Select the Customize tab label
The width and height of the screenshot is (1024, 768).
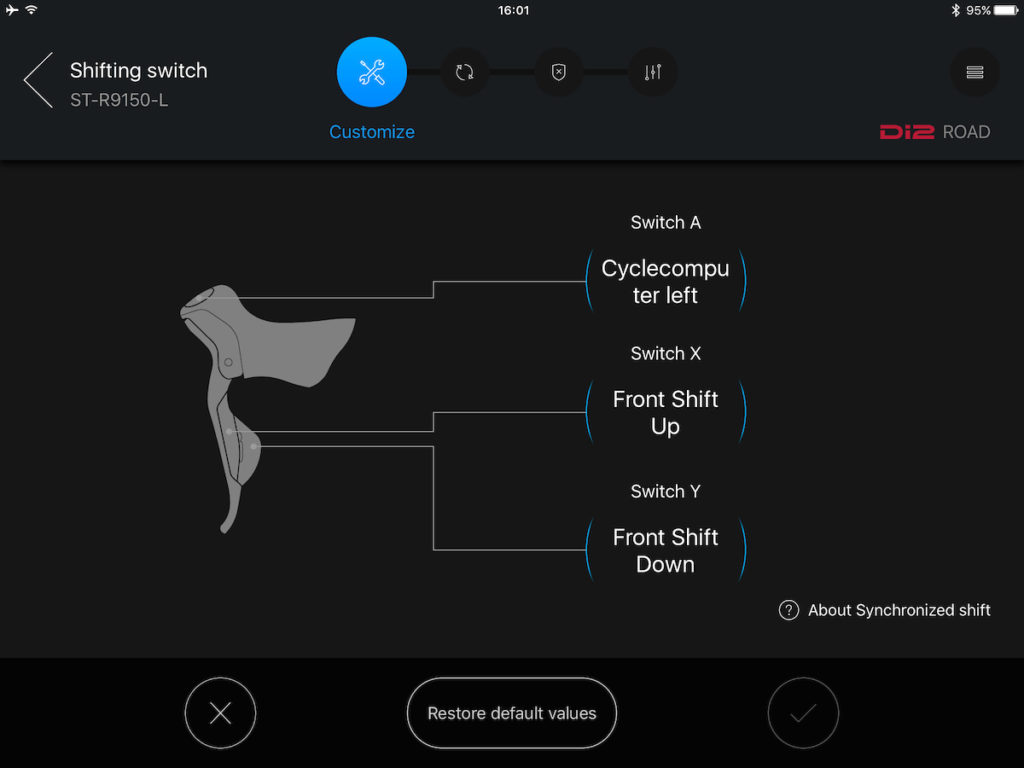[x=372, y=132]
